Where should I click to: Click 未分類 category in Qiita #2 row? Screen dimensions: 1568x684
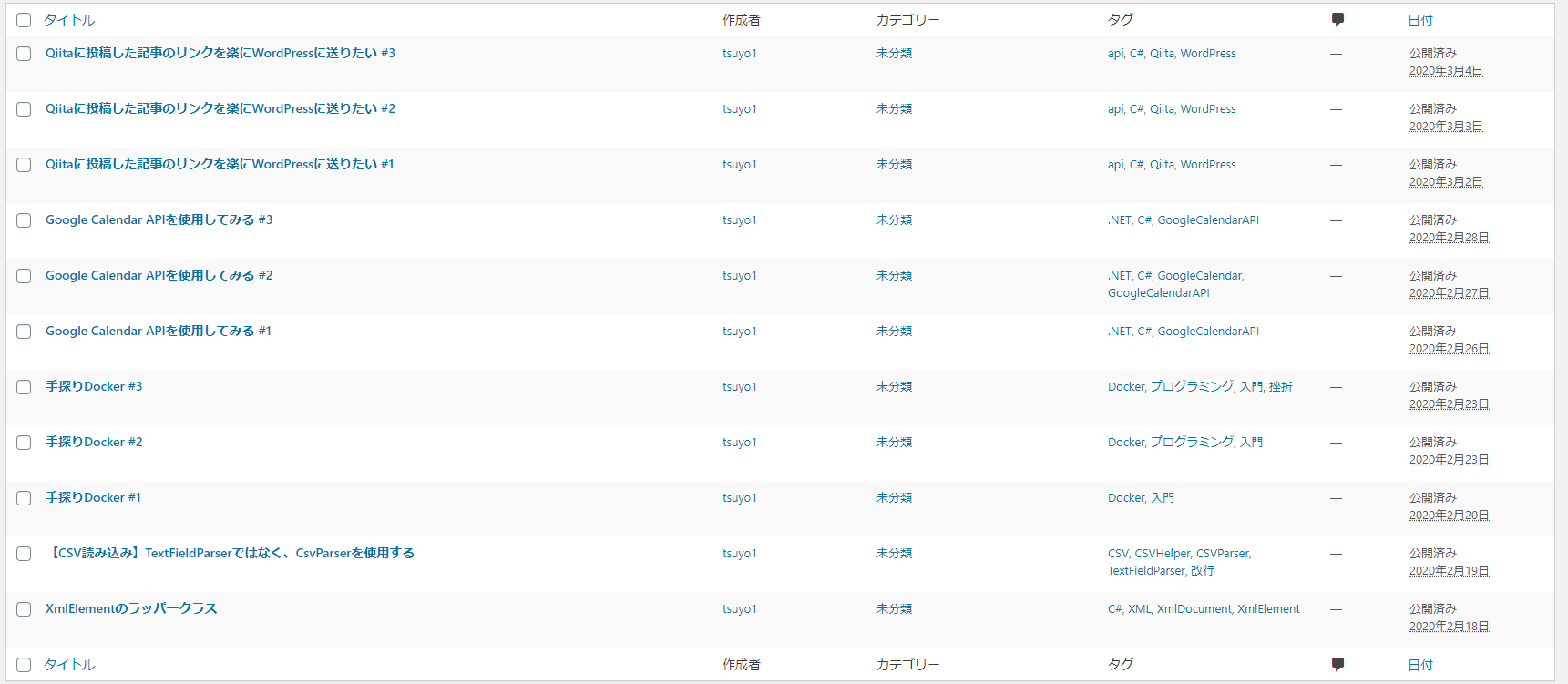894,109
